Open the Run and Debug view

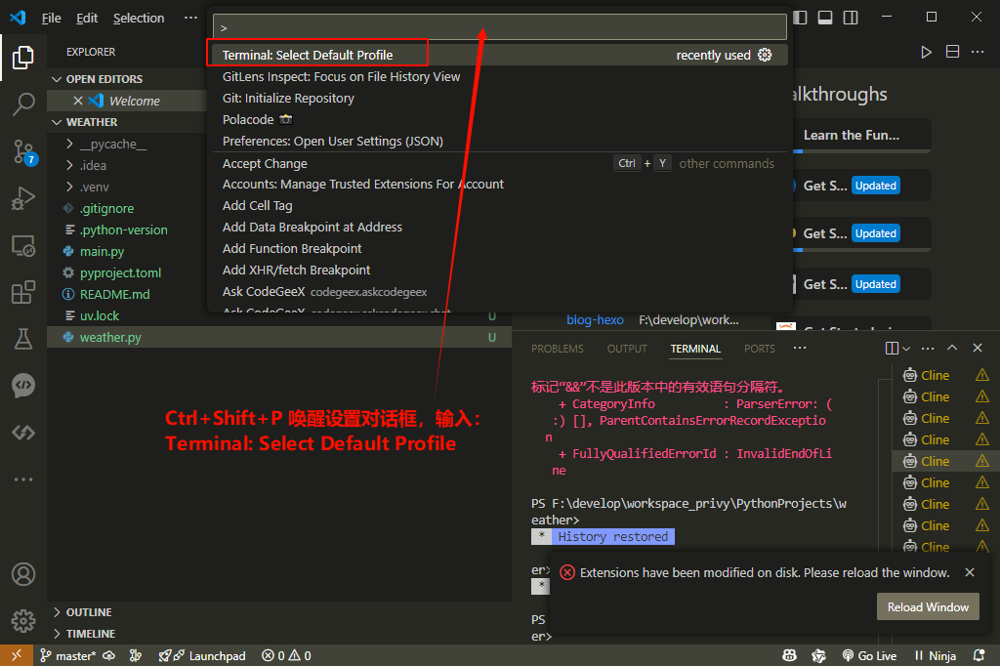point(23,199)
